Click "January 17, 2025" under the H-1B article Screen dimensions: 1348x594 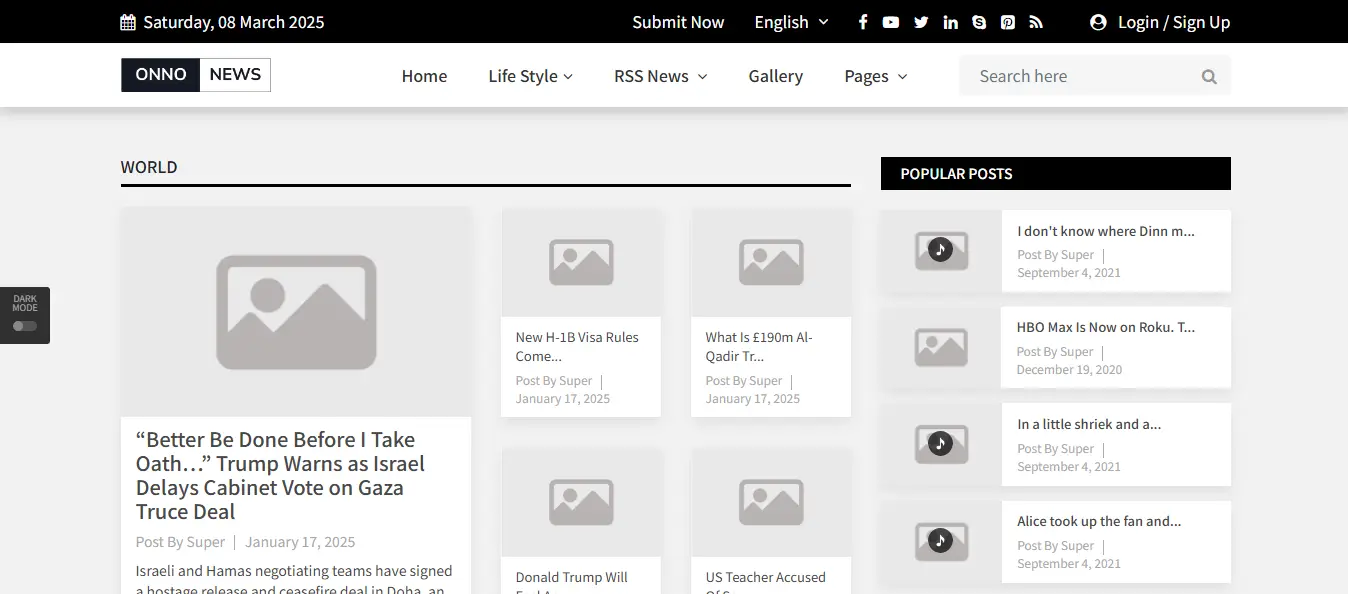coord(563,399)
